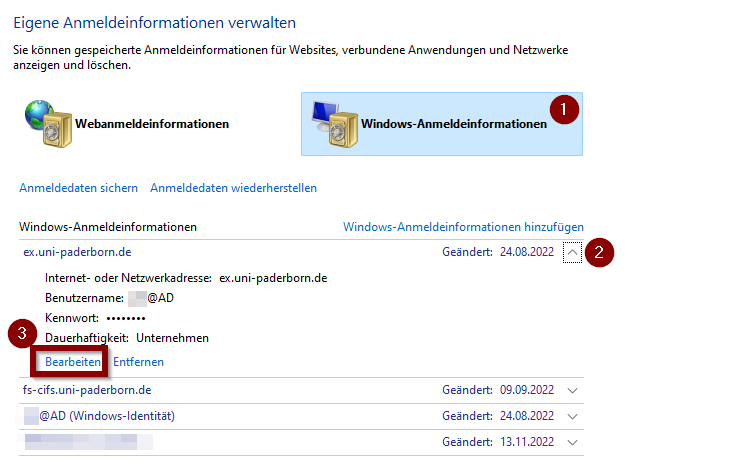Select the ex.uni-paderborn.de credential entry name

[x=79, y=252]
